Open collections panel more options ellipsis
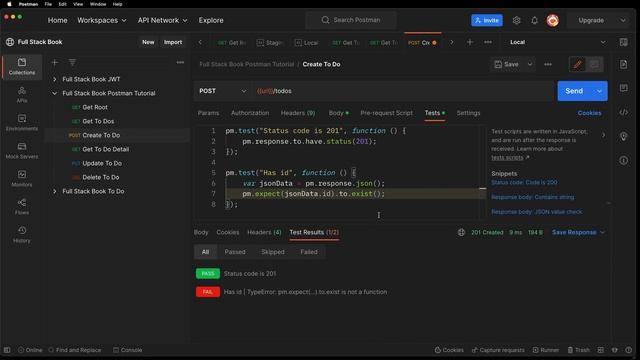The image size is (640, 360). click(180, 62)
